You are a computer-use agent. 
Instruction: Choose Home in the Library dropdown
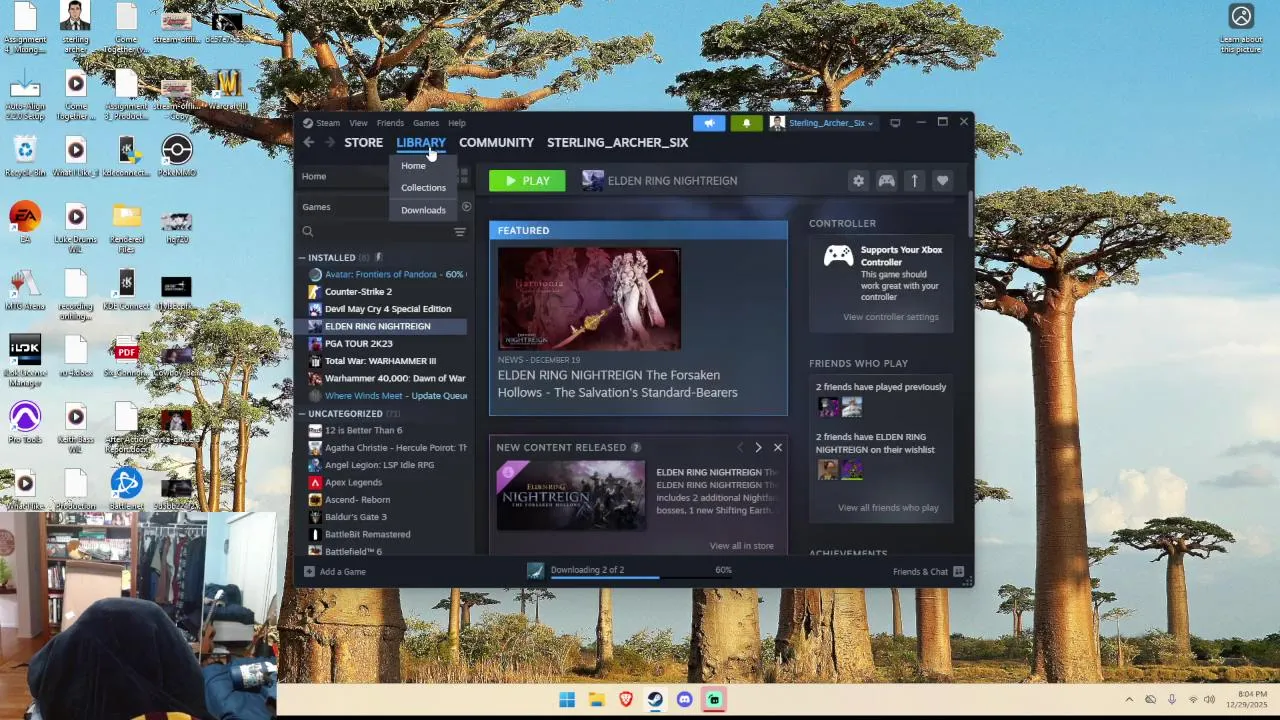pyautogui.click(x=423, y=166)
